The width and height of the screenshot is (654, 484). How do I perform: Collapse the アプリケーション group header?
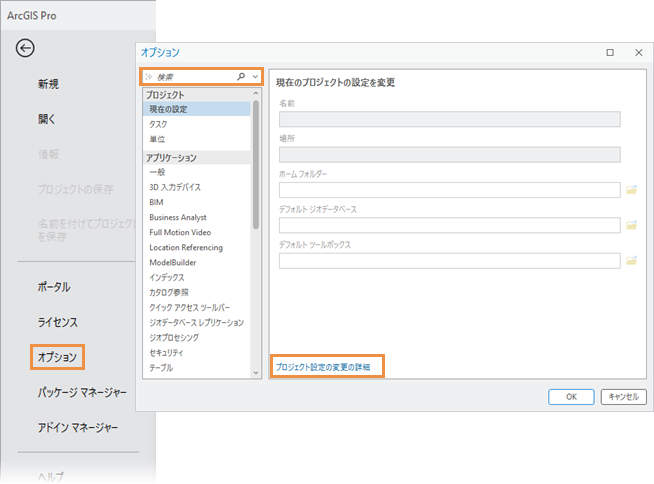point(196,158)
